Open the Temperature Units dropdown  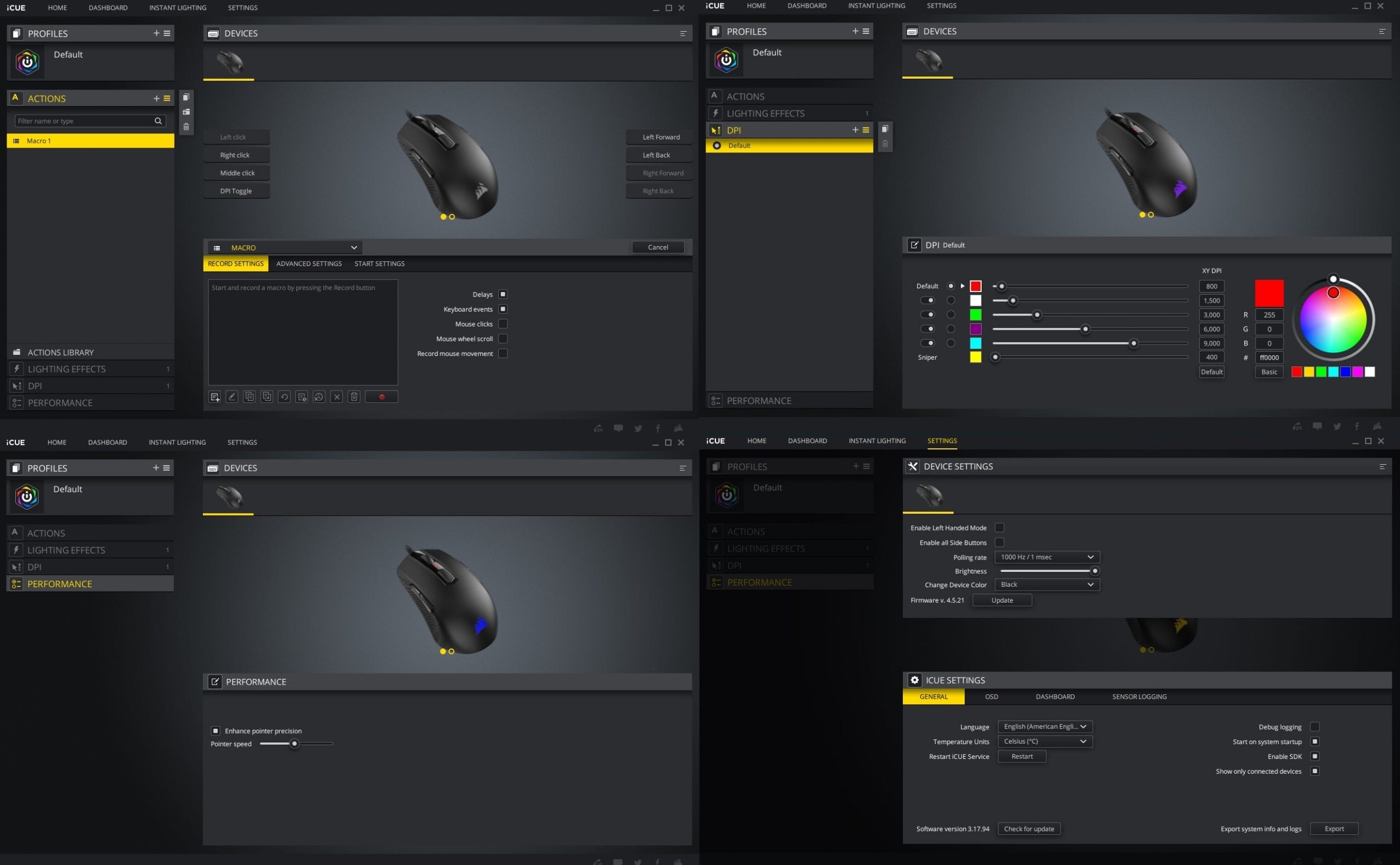pos(1045,741)
